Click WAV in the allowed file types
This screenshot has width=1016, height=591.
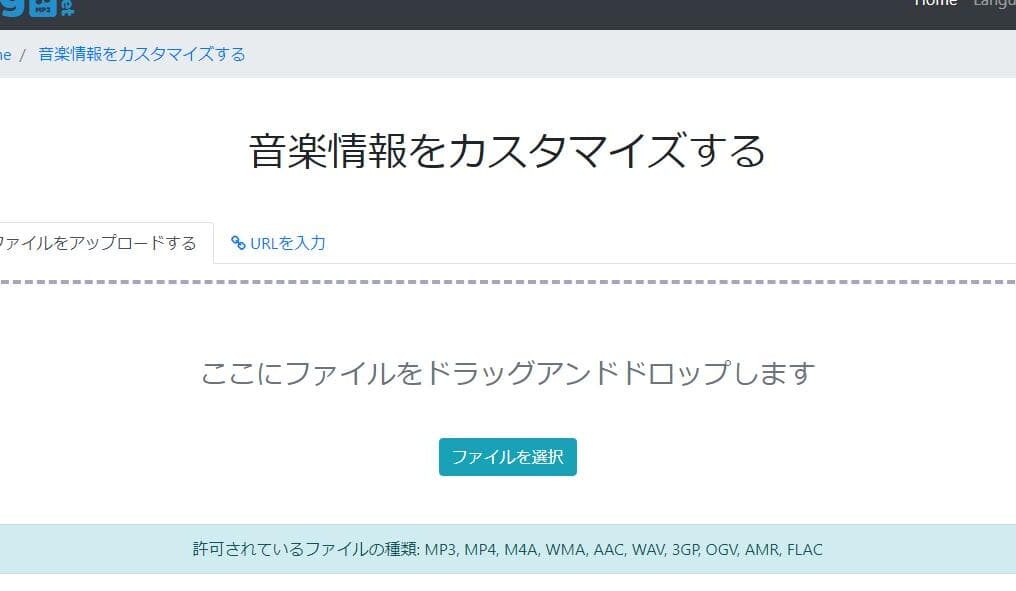point(648,549)
